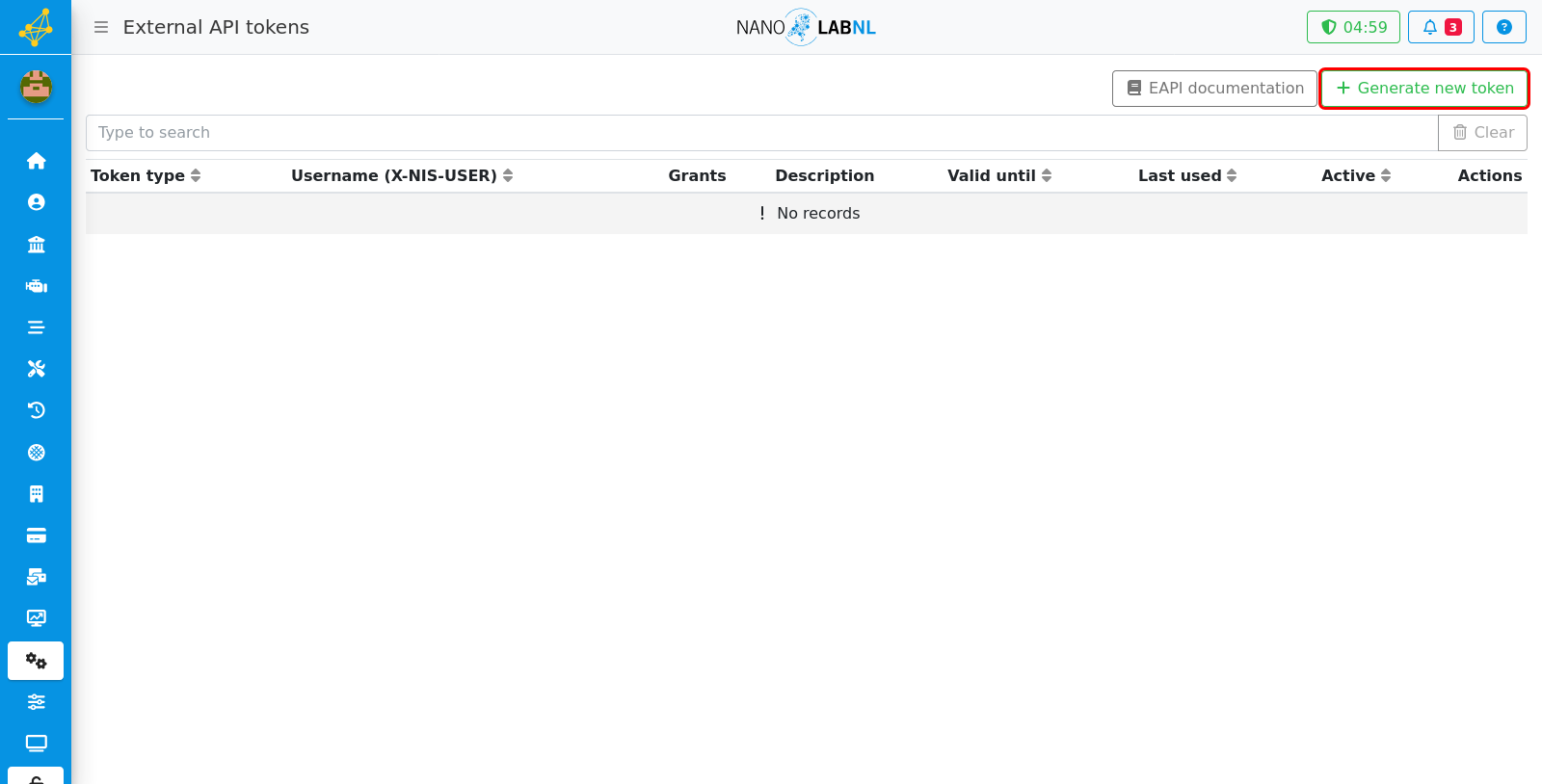Image resolution: width=1542 pixels, height=784 pixels.
Task: Sort by Last used column
Action: tap(1187, 175)
